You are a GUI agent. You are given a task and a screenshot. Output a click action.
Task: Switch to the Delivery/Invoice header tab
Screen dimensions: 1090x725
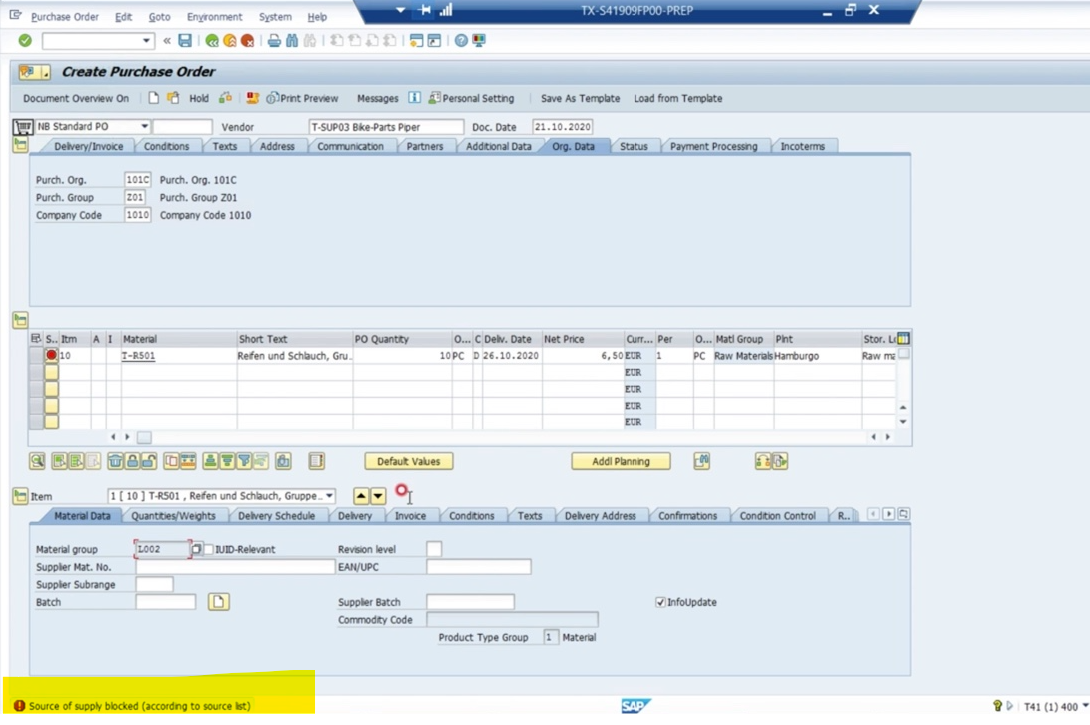point(88,146)
